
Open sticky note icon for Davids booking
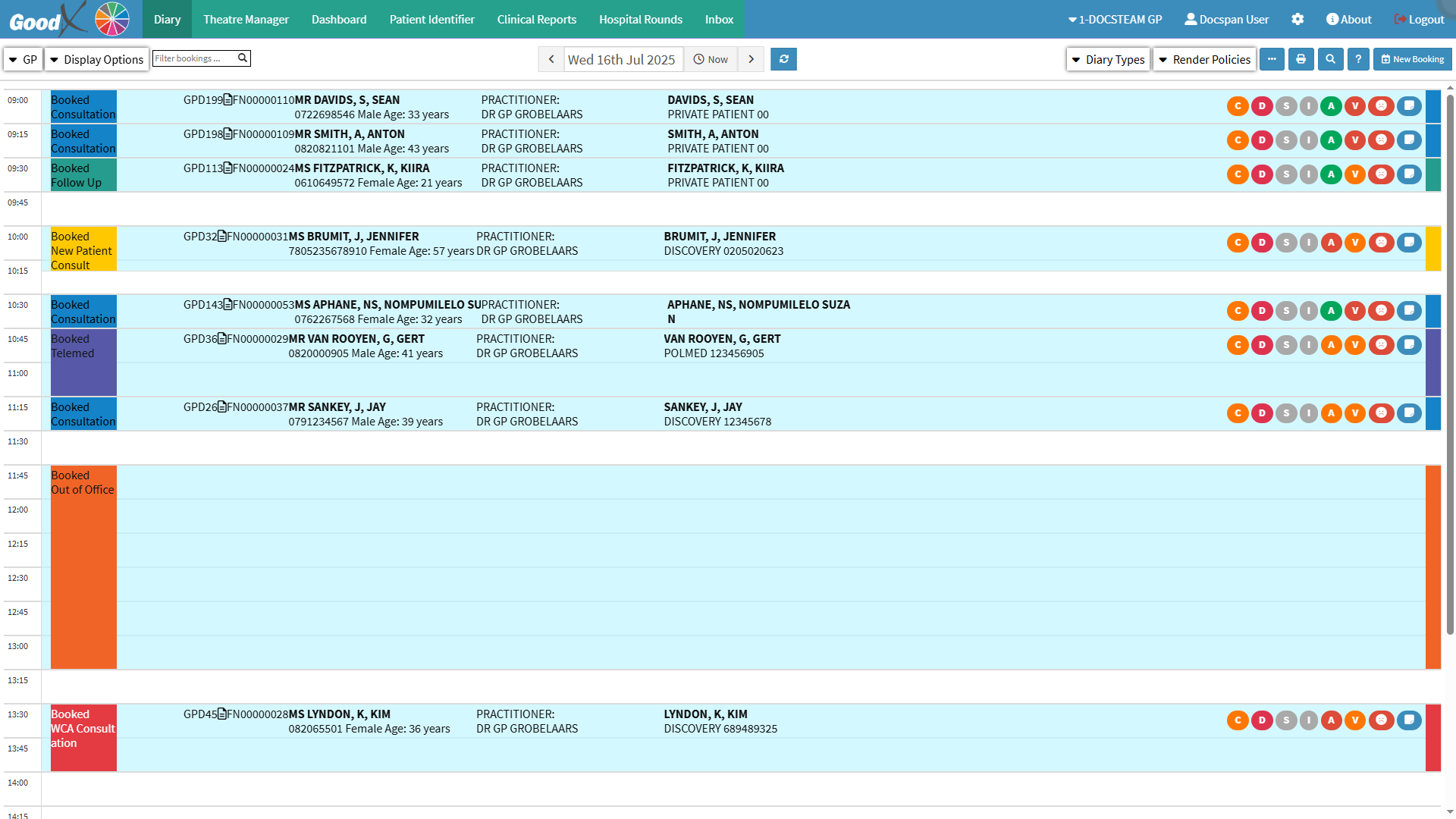[x=1409, y=106]
